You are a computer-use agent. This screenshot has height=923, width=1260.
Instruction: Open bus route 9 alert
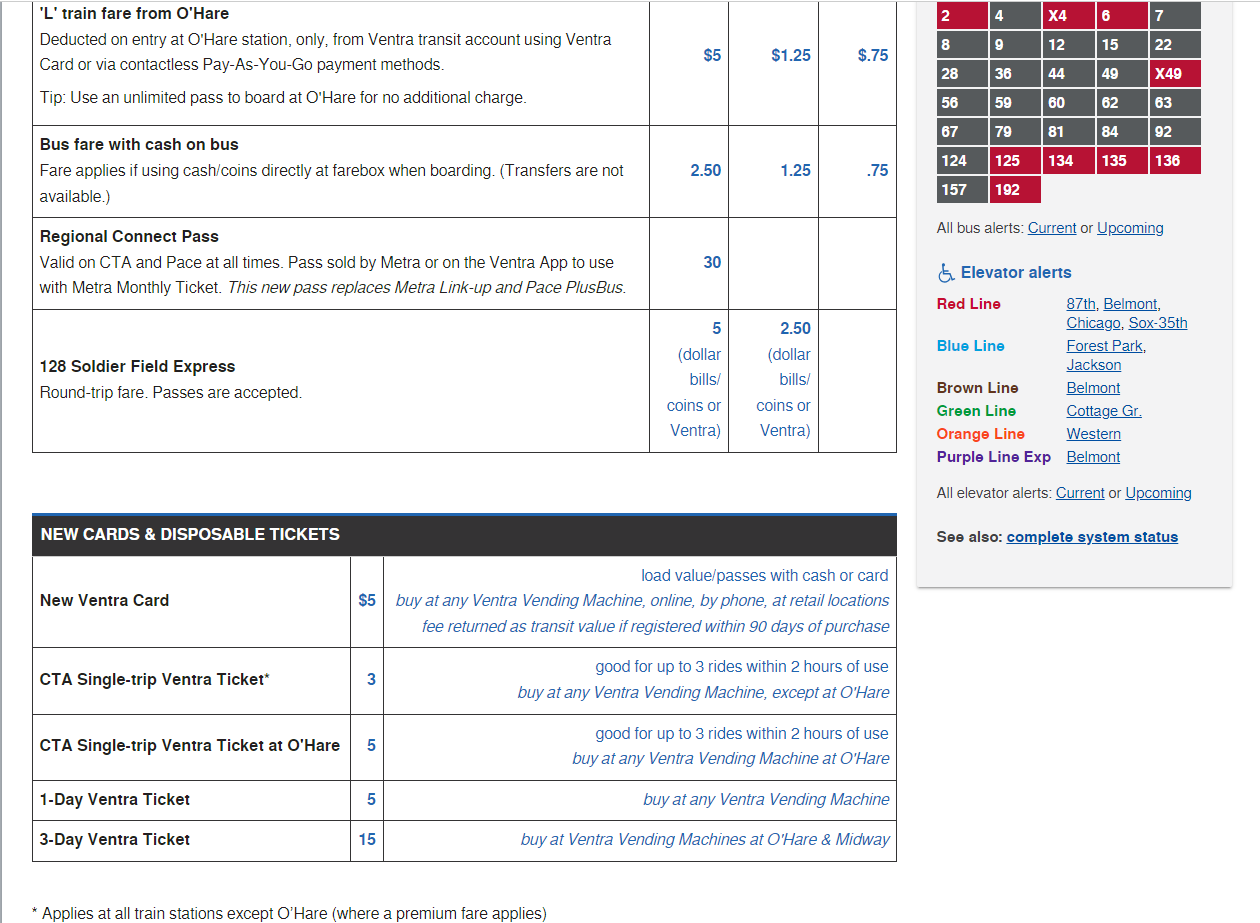point(1015,45)
